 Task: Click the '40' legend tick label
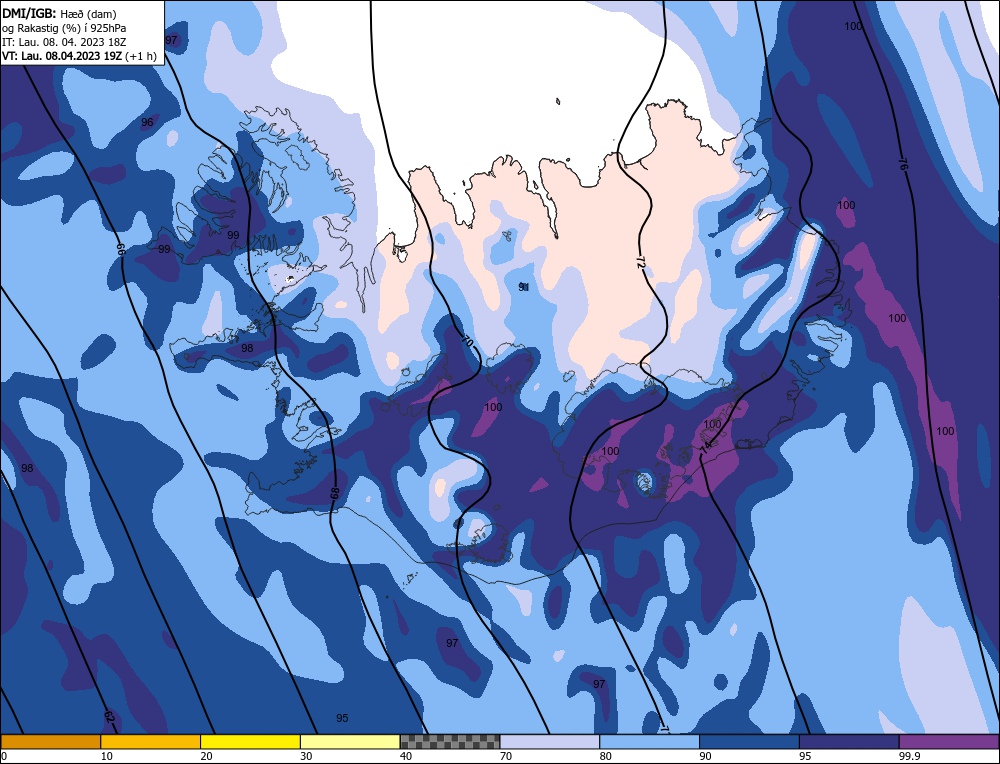click(x=406, y=756)
